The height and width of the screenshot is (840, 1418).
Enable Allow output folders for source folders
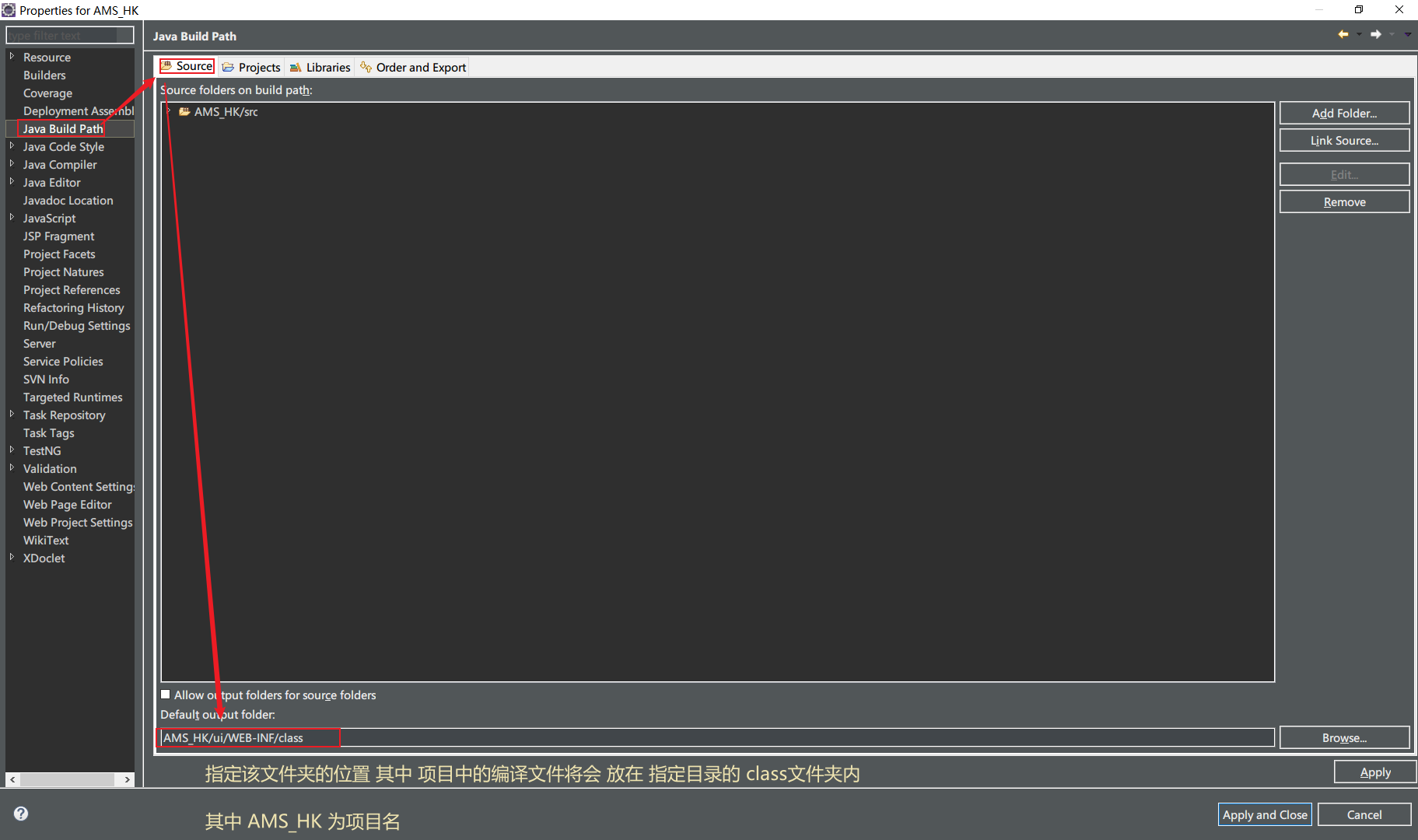click(x=166, y=694)
